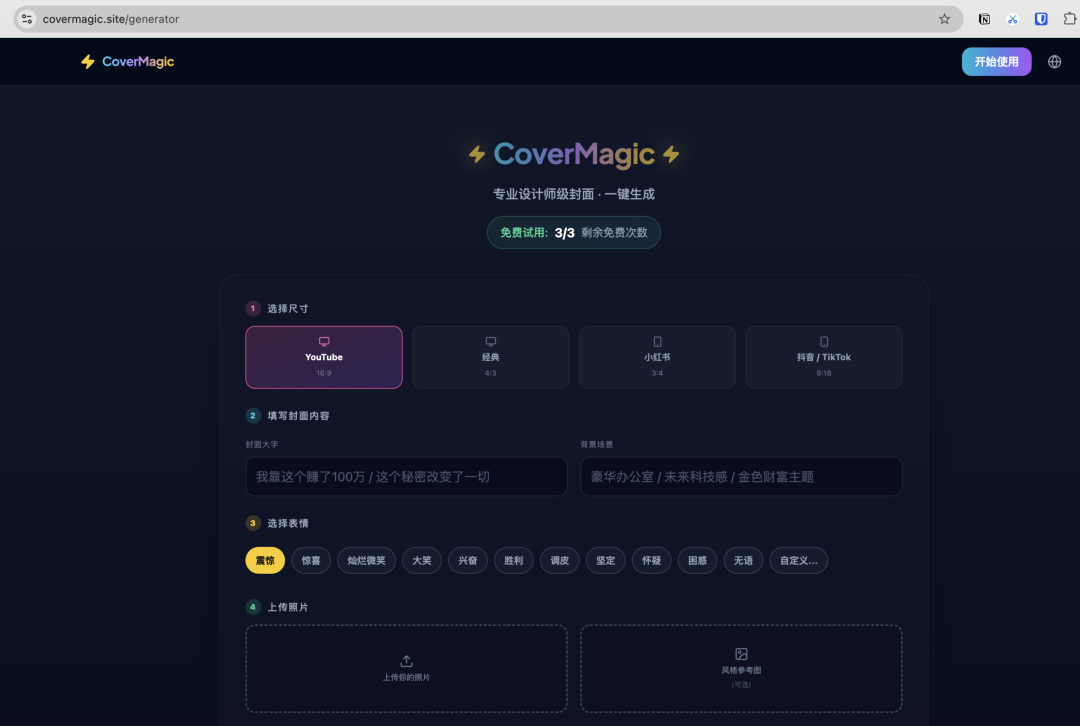
Task: Select the 震惊 expression chip
Action: [265, 561]
